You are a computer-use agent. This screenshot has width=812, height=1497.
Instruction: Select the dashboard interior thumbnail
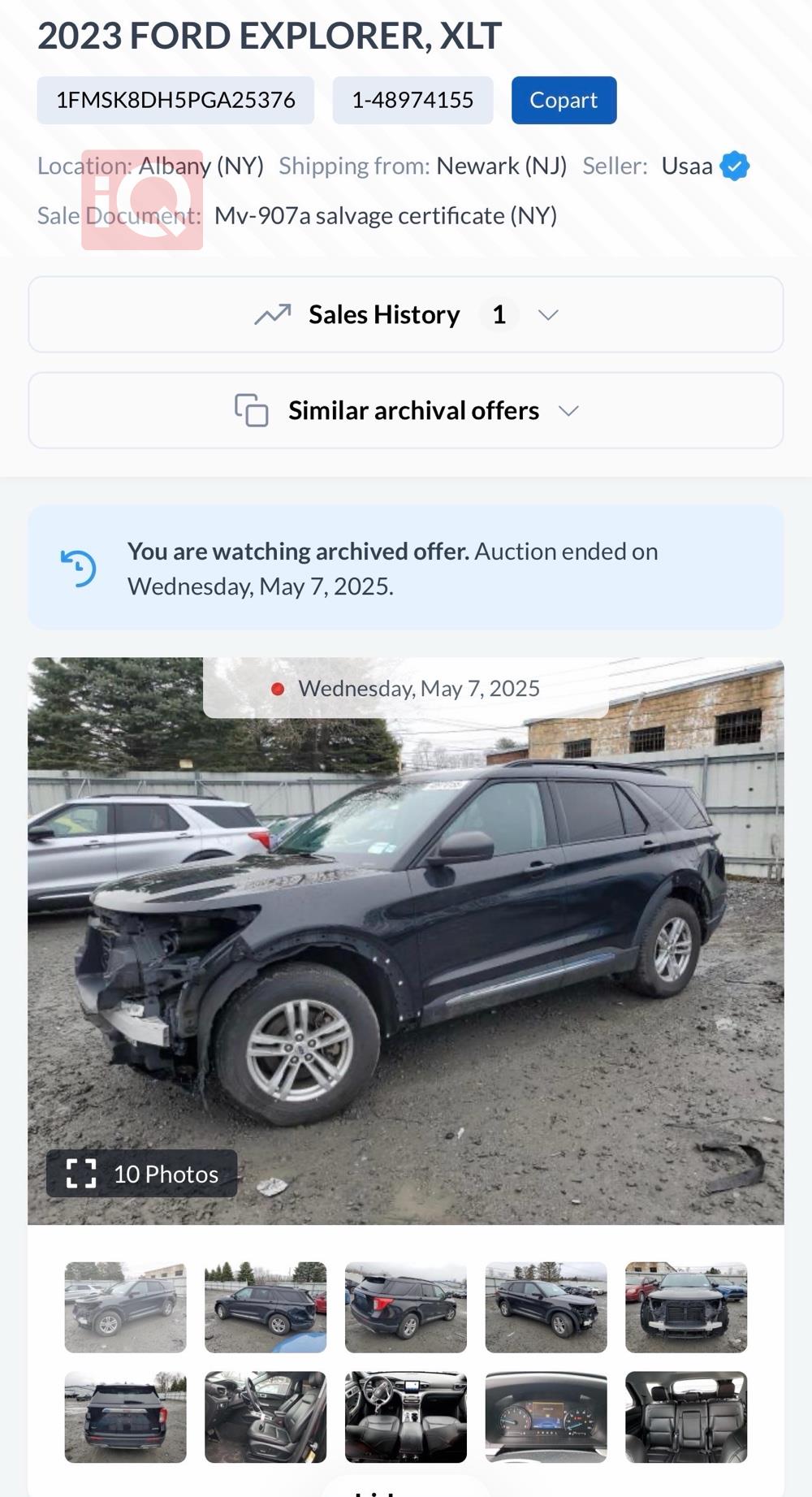pos(406,1417)
